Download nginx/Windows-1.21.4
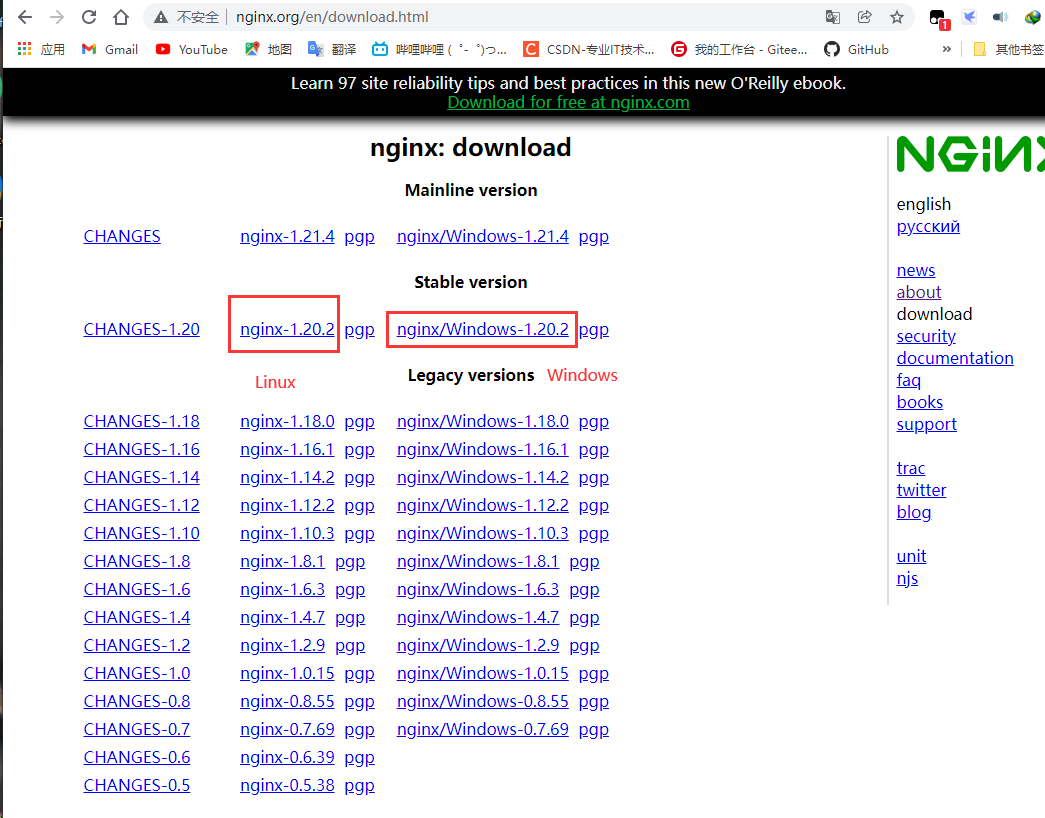 483,237
